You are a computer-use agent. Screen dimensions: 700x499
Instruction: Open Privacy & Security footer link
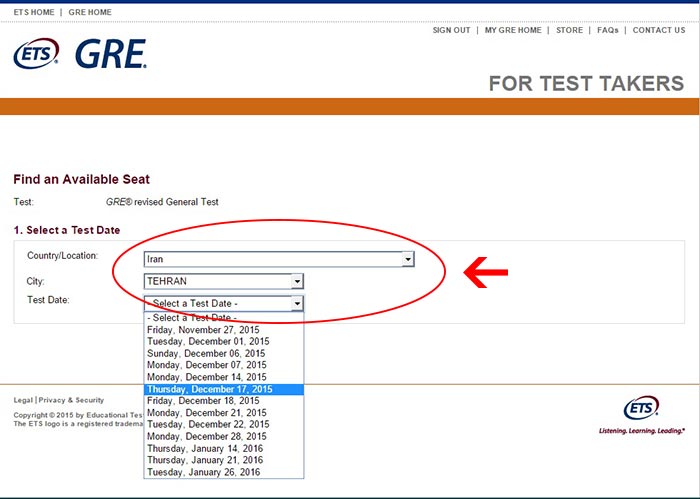click(x=71, y=400)
